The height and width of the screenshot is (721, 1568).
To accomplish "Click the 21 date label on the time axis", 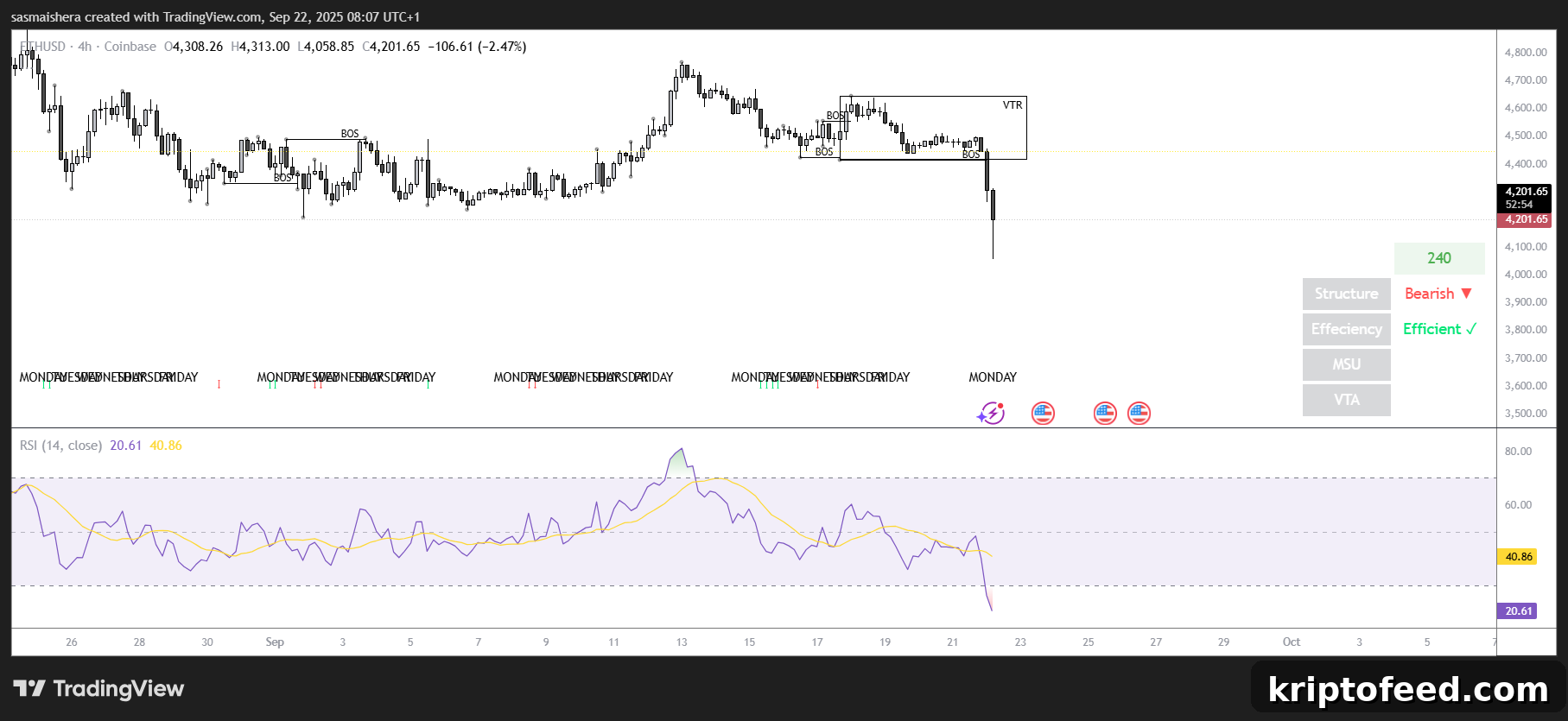I will coord(952,642).
